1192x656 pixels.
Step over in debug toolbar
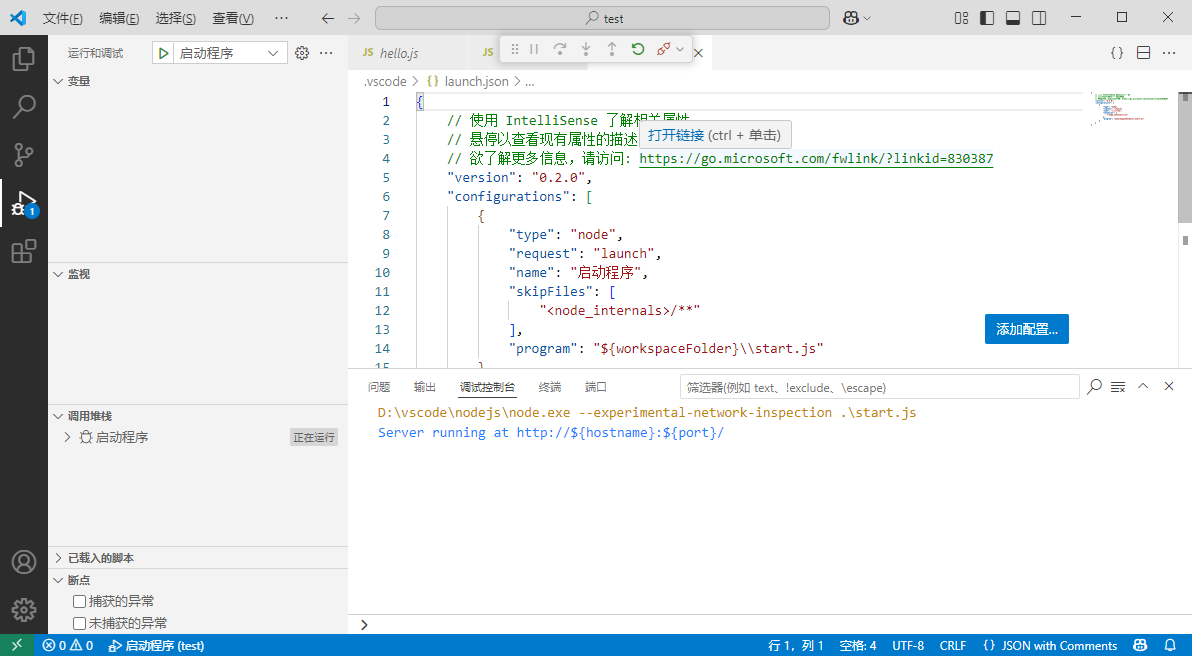point(560,49)
